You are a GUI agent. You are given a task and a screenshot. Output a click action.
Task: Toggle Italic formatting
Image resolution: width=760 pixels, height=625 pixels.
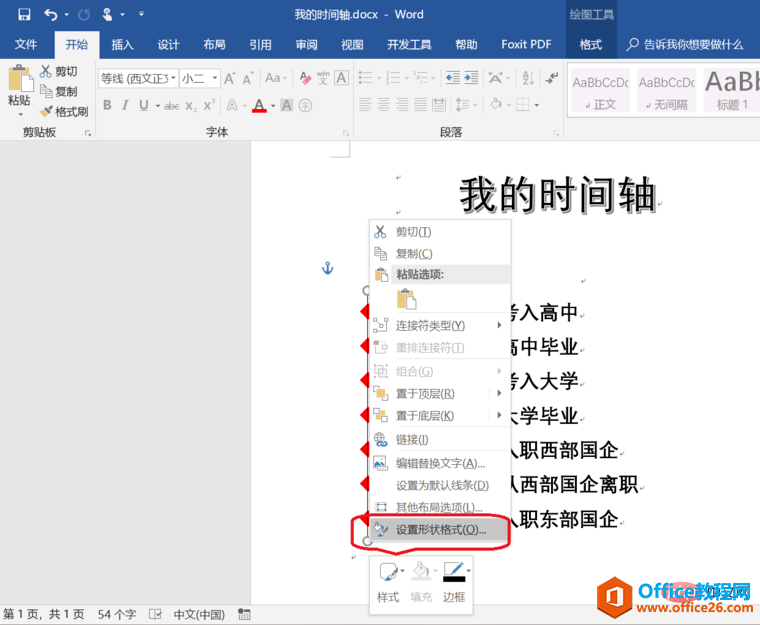point(125,106)
